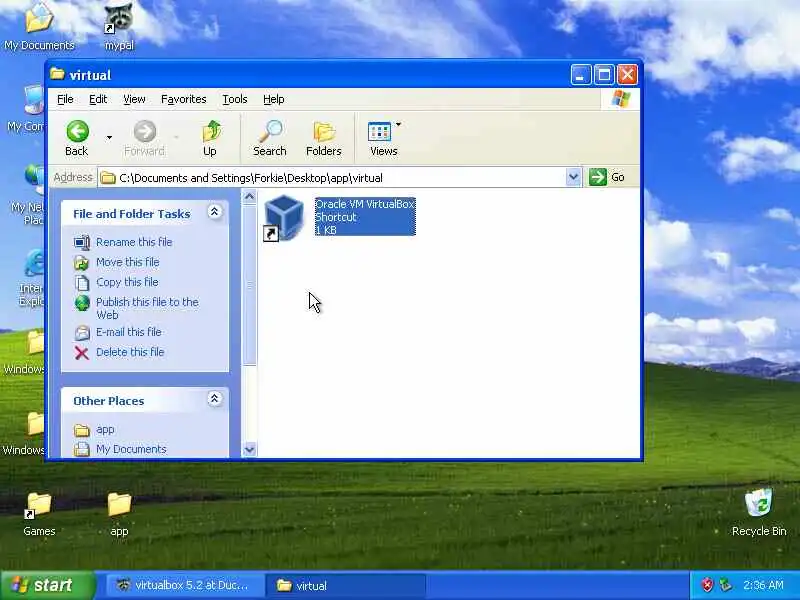
Task: Click Copy this file
Action: (127, 282)
